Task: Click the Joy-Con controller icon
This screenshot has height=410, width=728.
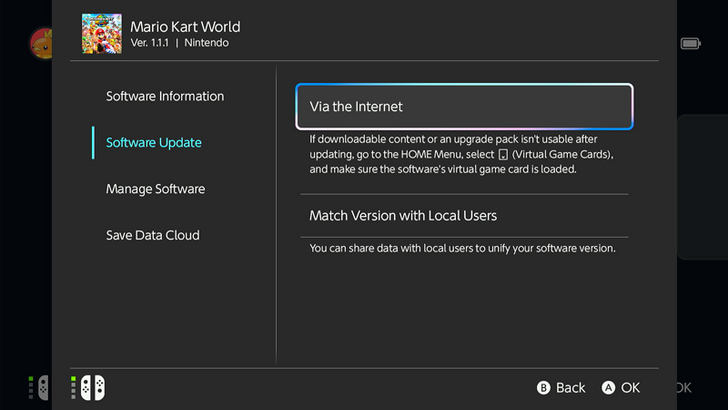Action: click(x=93, y=388)
